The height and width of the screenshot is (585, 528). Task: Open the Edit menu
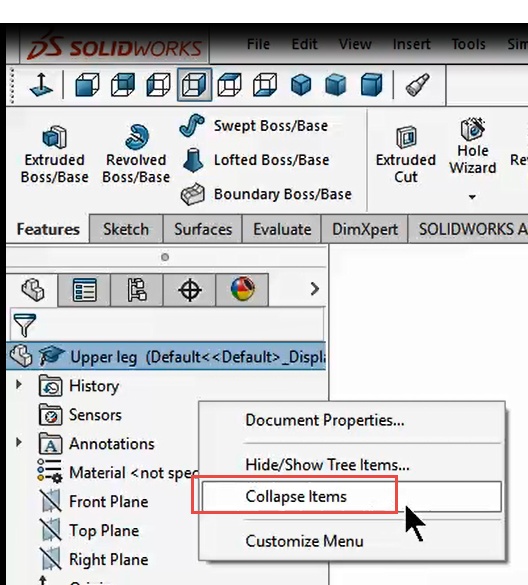[x=304, y=44]
